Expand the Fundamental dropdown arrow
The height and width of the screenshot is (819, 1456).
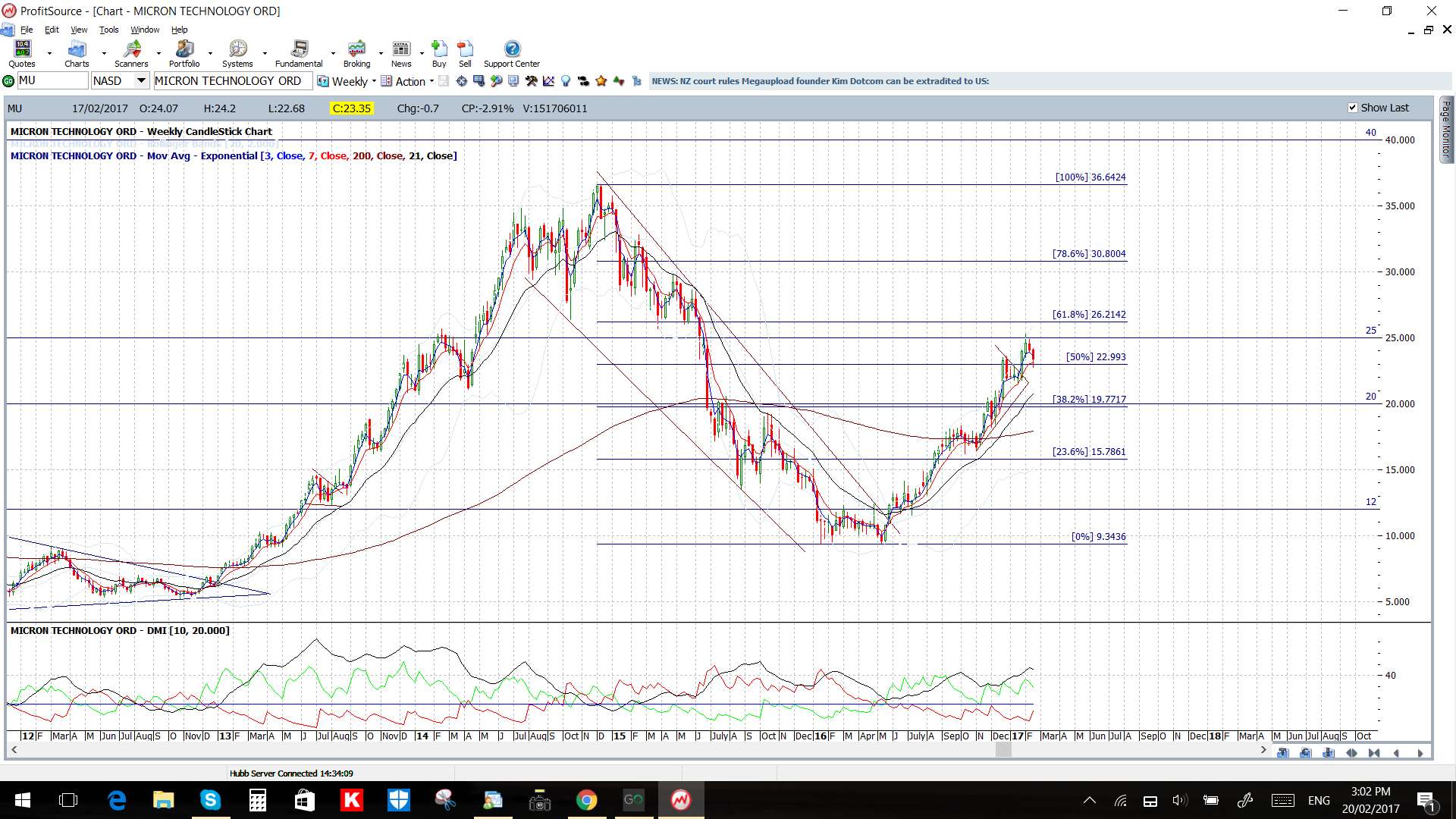[x=333, y=54]
